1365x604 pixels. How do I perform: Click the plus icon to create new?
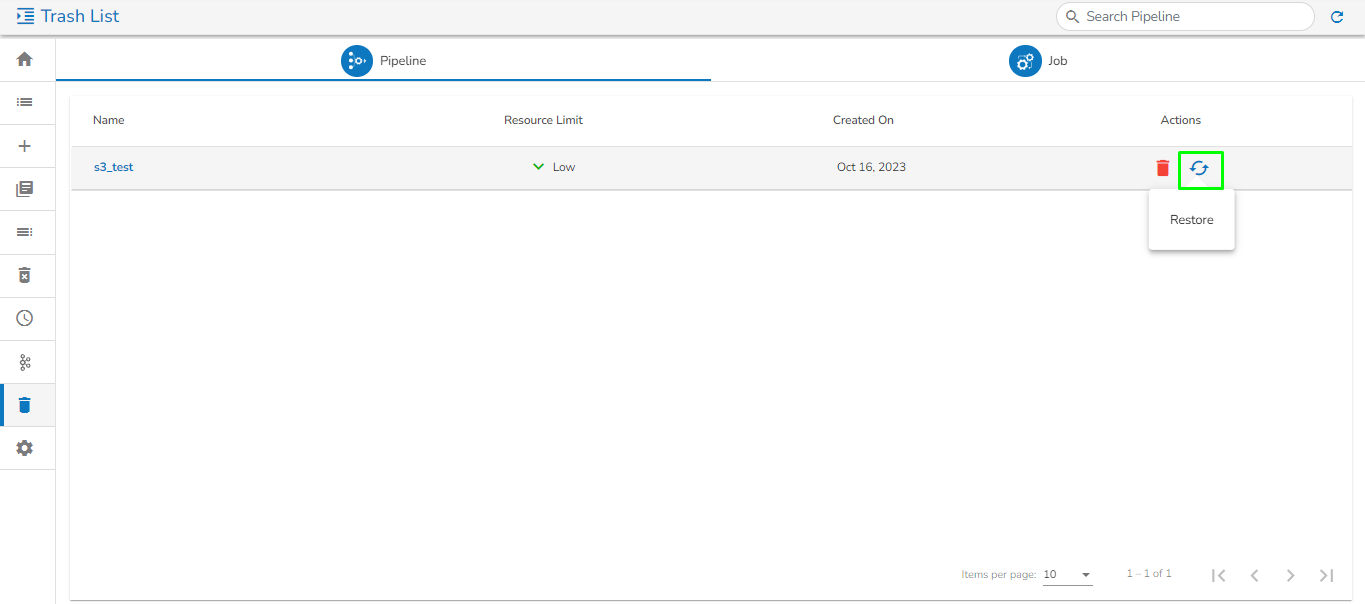(x=25, y=146)
